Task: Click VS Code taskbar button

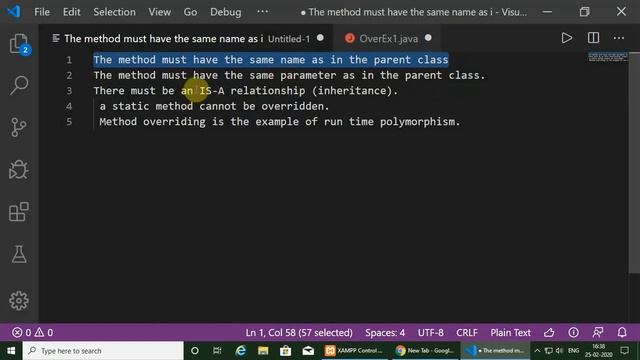Action: point(495,351)
